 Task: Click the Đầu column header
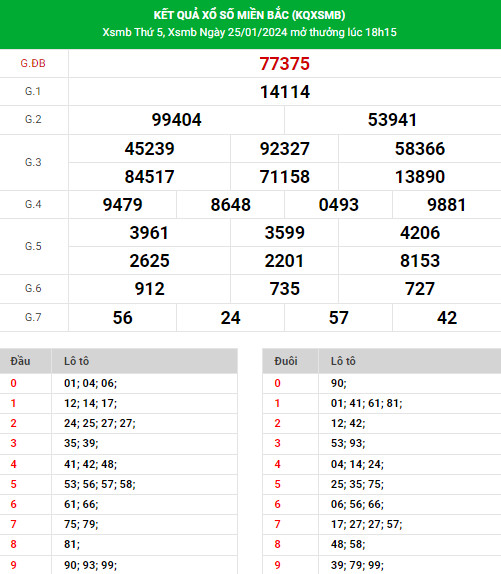[x=20, y=361]
